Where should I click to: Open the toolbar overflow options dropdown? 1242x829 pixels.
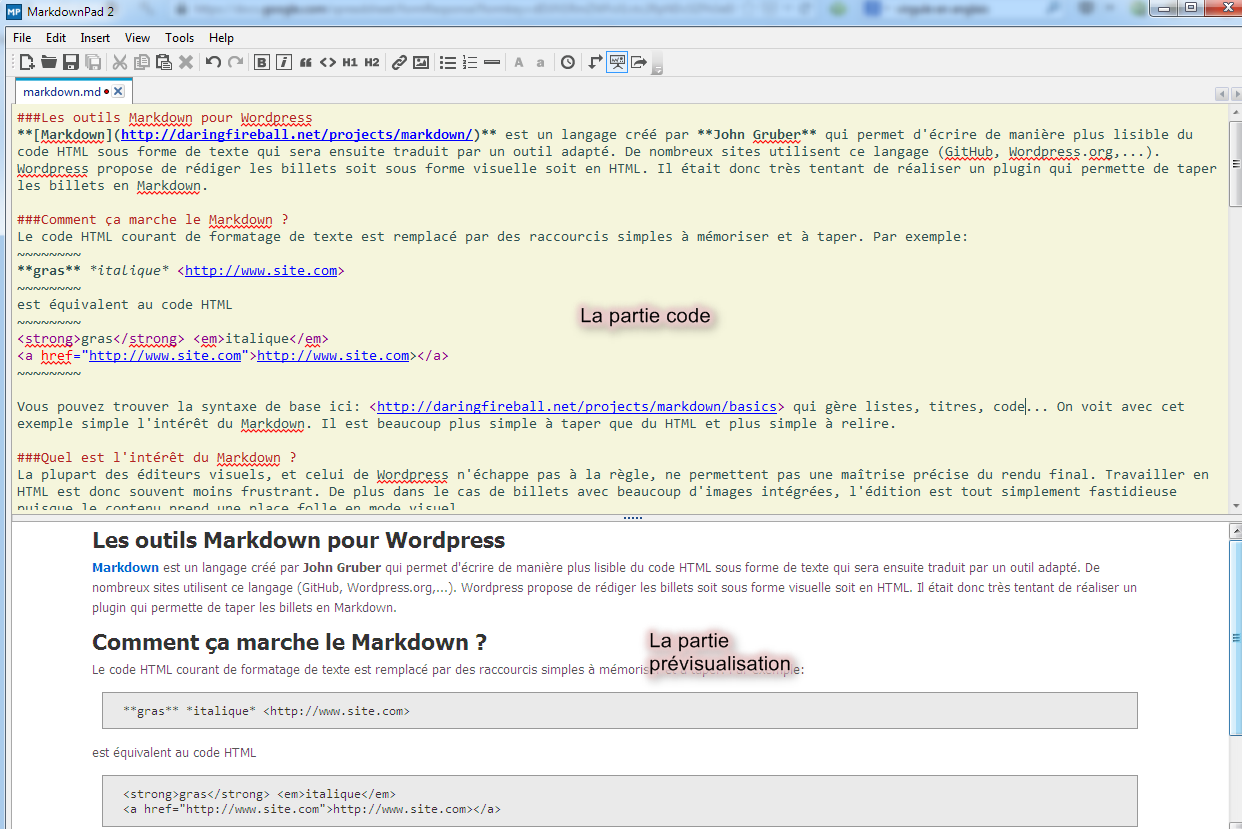[x=659, y=65]
